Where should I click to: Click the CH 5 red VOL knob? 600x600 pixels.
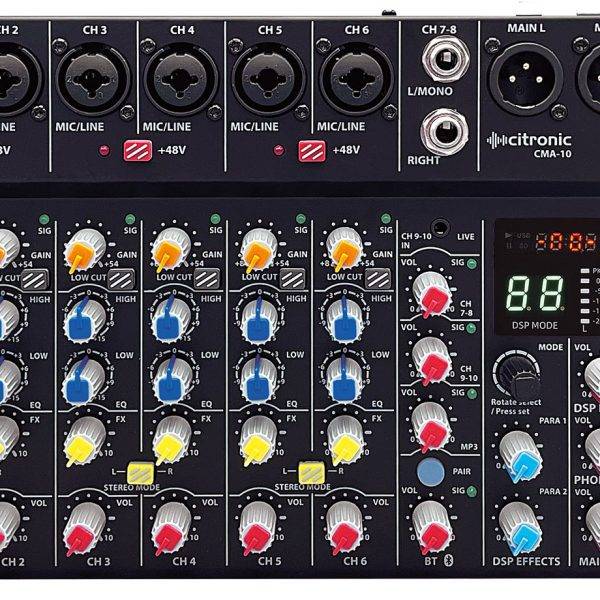258,527
